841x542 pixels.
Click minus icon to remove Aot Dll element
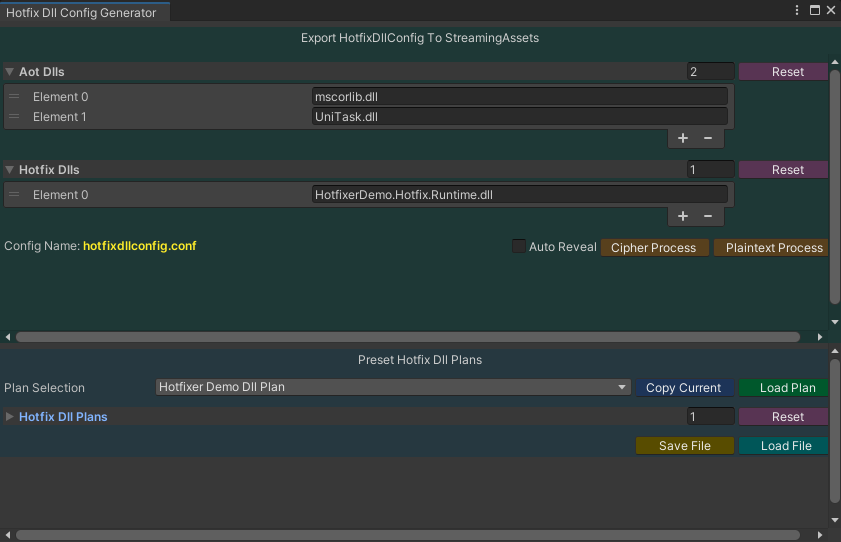coord(708,138)
